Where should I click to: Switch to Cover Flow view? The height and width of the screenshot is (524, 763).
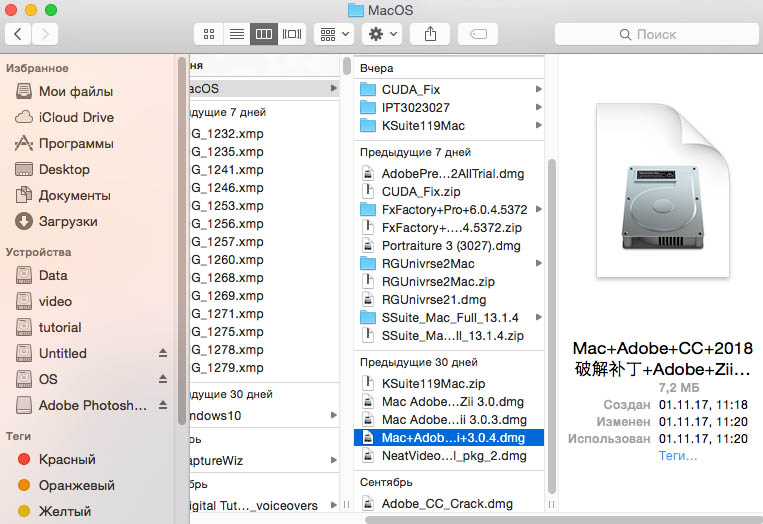[x=292, y=34]
